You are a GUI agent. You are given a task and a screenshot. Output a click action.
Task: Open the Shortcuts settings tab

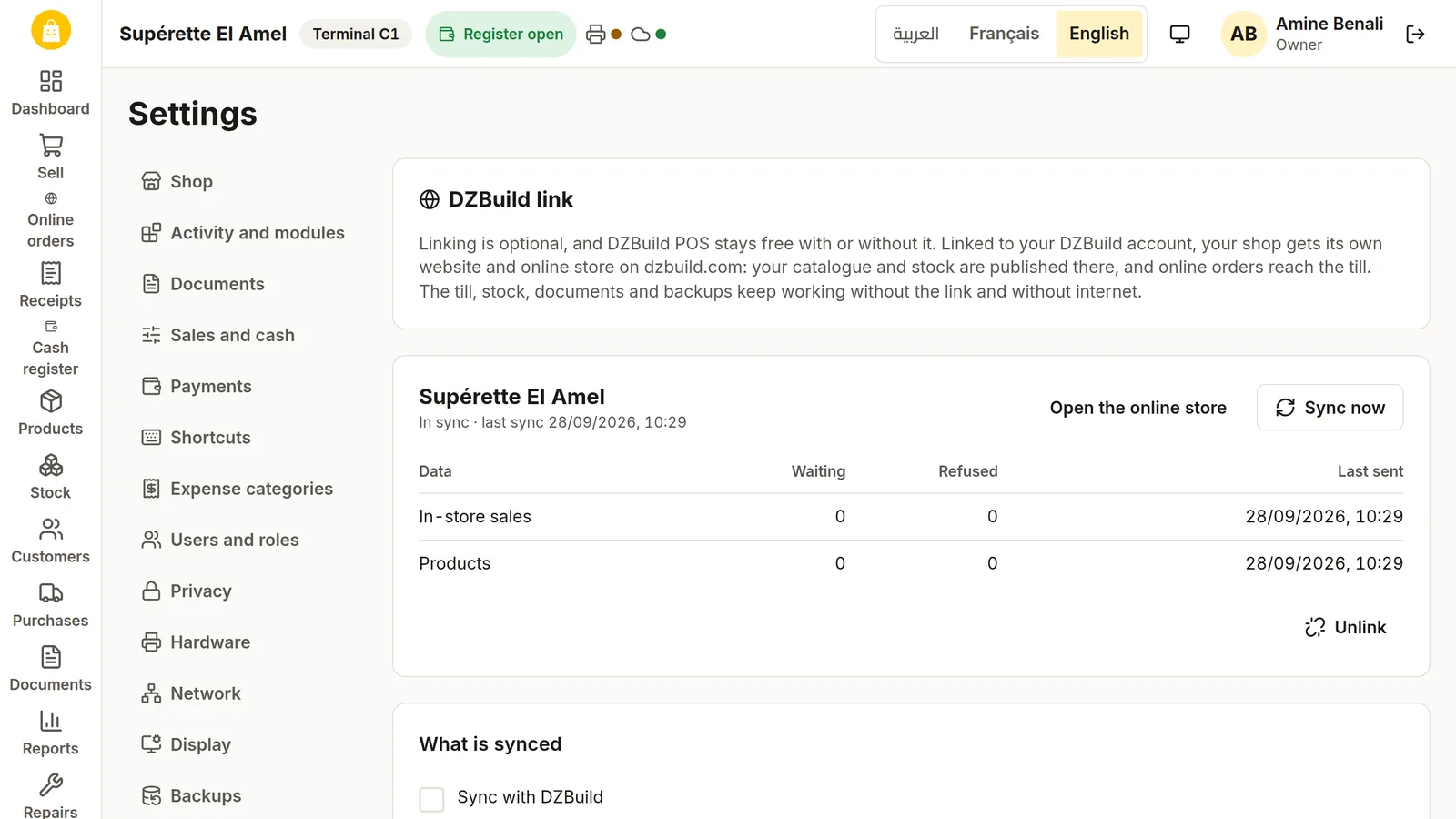pos(246,438)
